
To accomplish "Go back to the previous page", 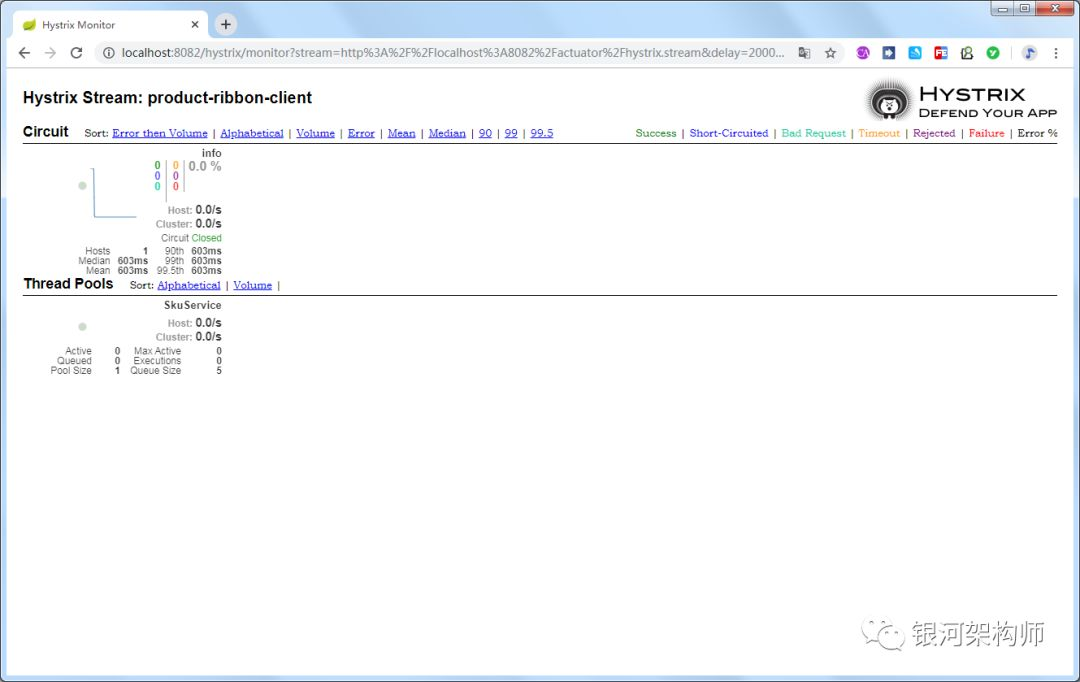I will 24,53.
